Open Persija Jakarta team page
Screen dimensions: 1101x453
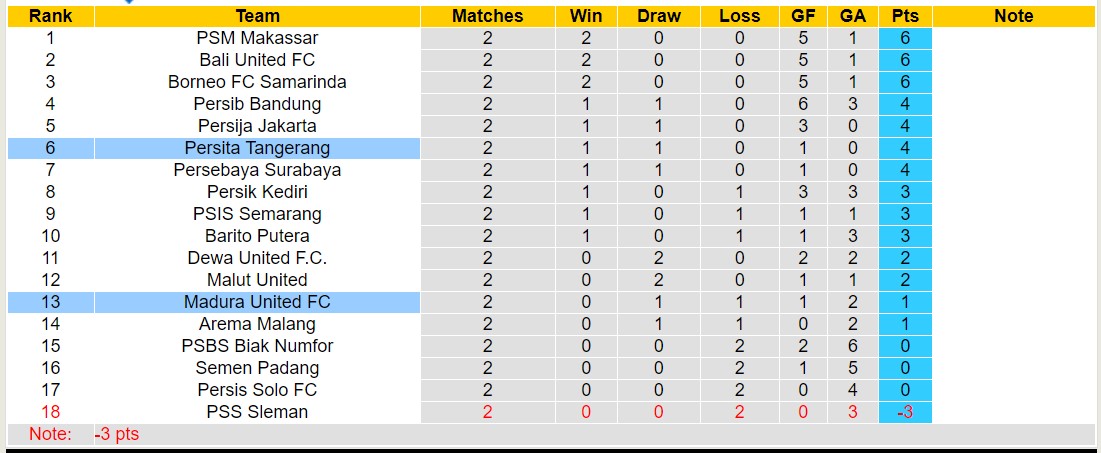tap(257, 126)
